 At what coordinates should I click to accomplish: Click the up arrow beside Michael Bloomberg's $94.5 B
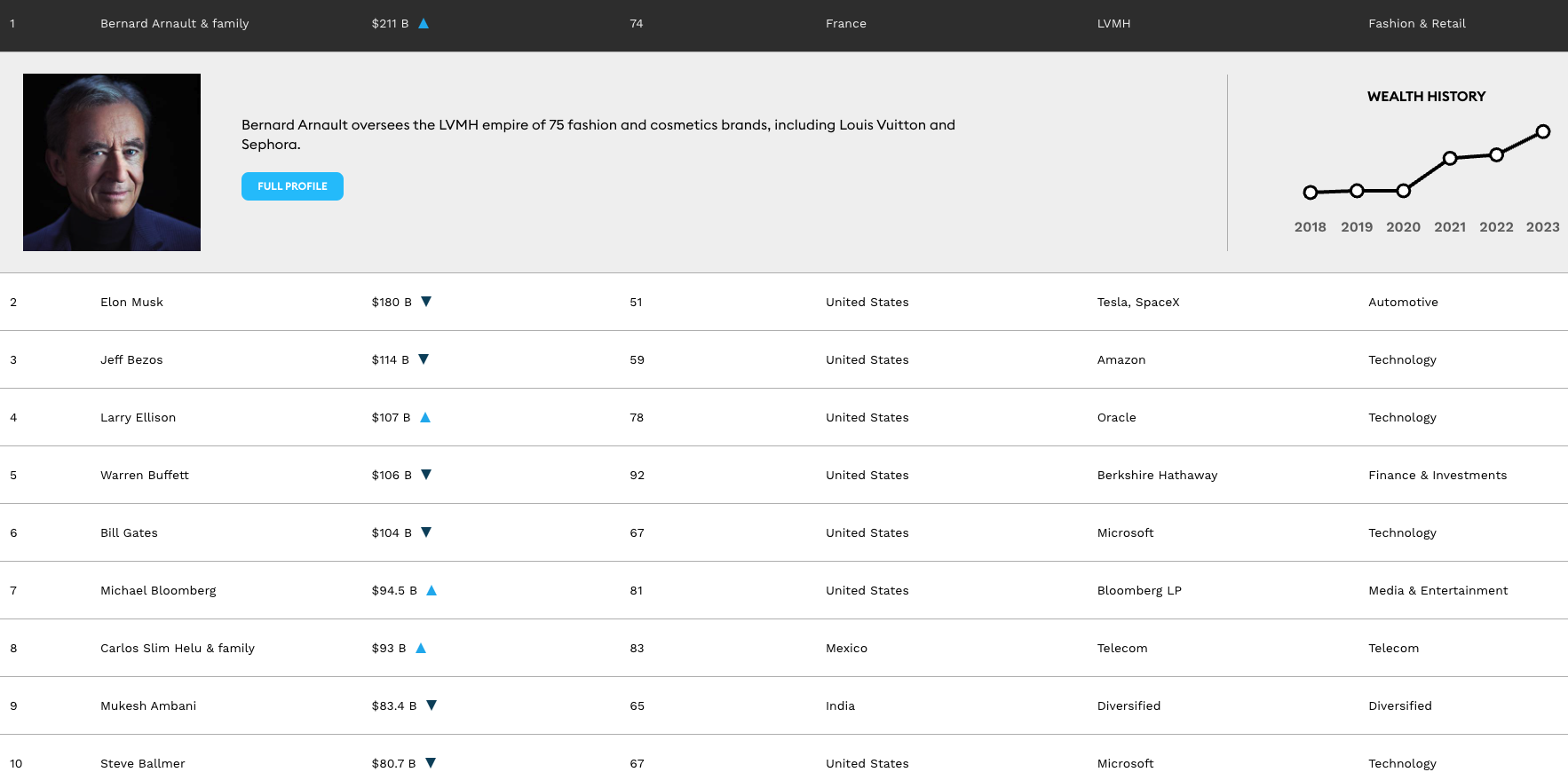(x=432, y=590)
